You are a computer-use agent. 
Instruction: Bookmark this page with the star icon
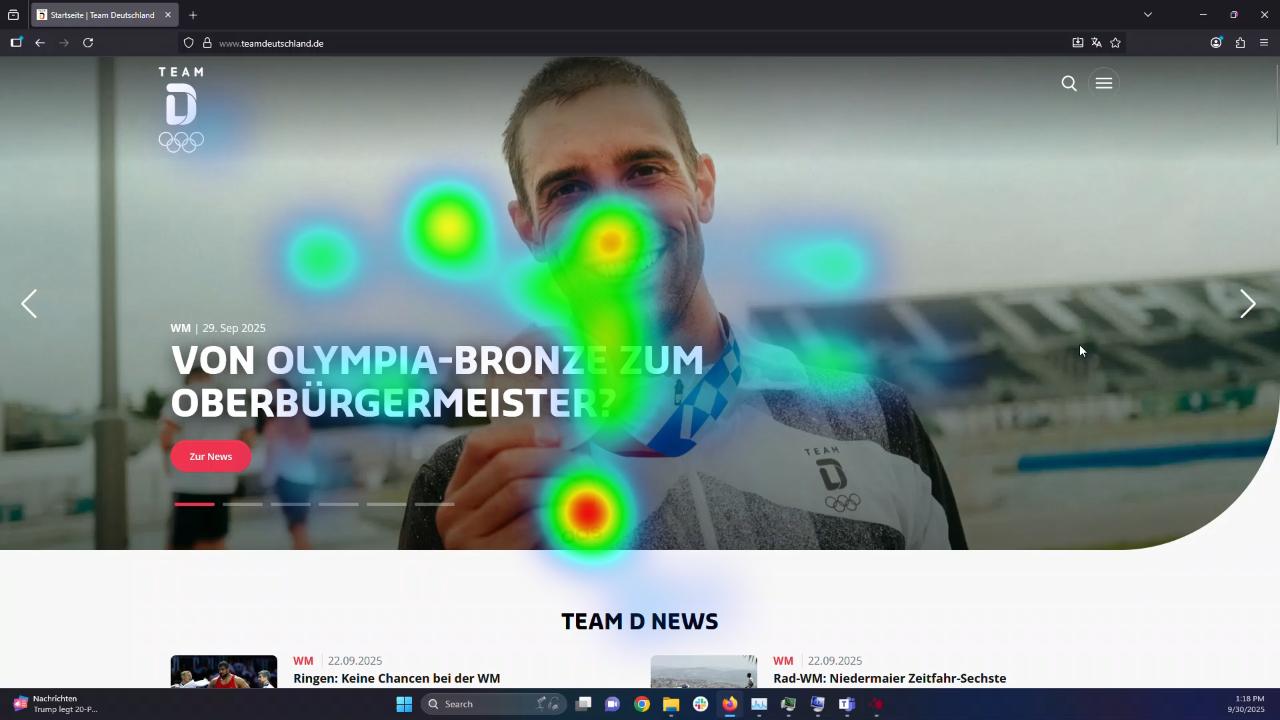click(1116, 43)
